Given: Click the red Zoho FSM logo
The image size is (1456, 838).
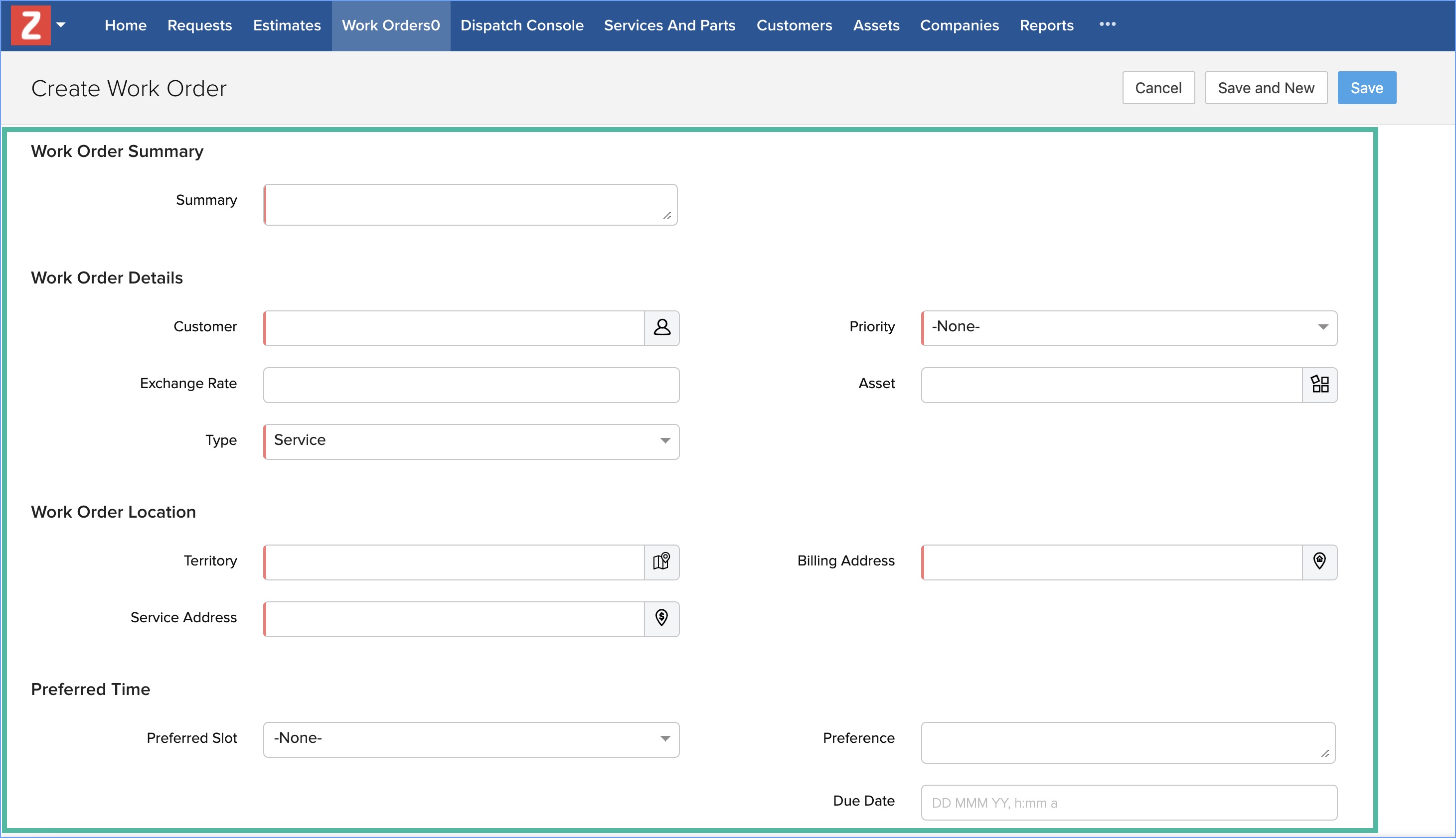Looking at the screenshot, I should pyautogui.click(x=30, y=25).
